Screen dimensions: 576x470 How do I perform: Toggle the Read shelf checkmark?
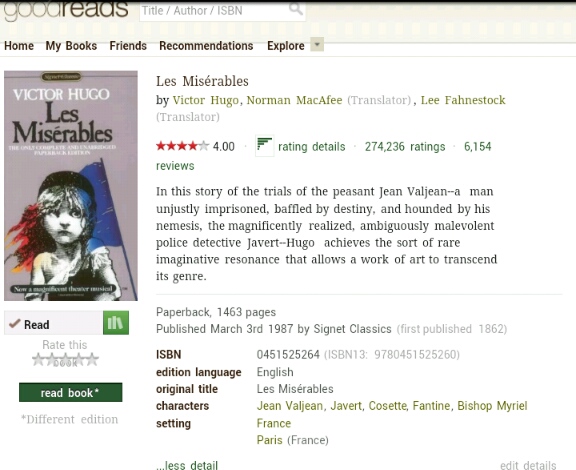(15, 324)
